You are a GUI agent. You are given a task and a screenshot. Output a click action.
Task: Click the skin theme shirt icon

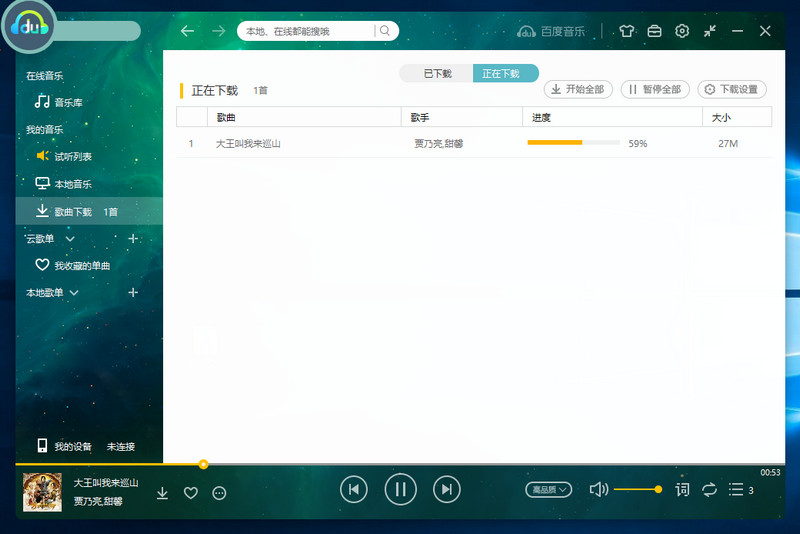click(x=627, y=31)
